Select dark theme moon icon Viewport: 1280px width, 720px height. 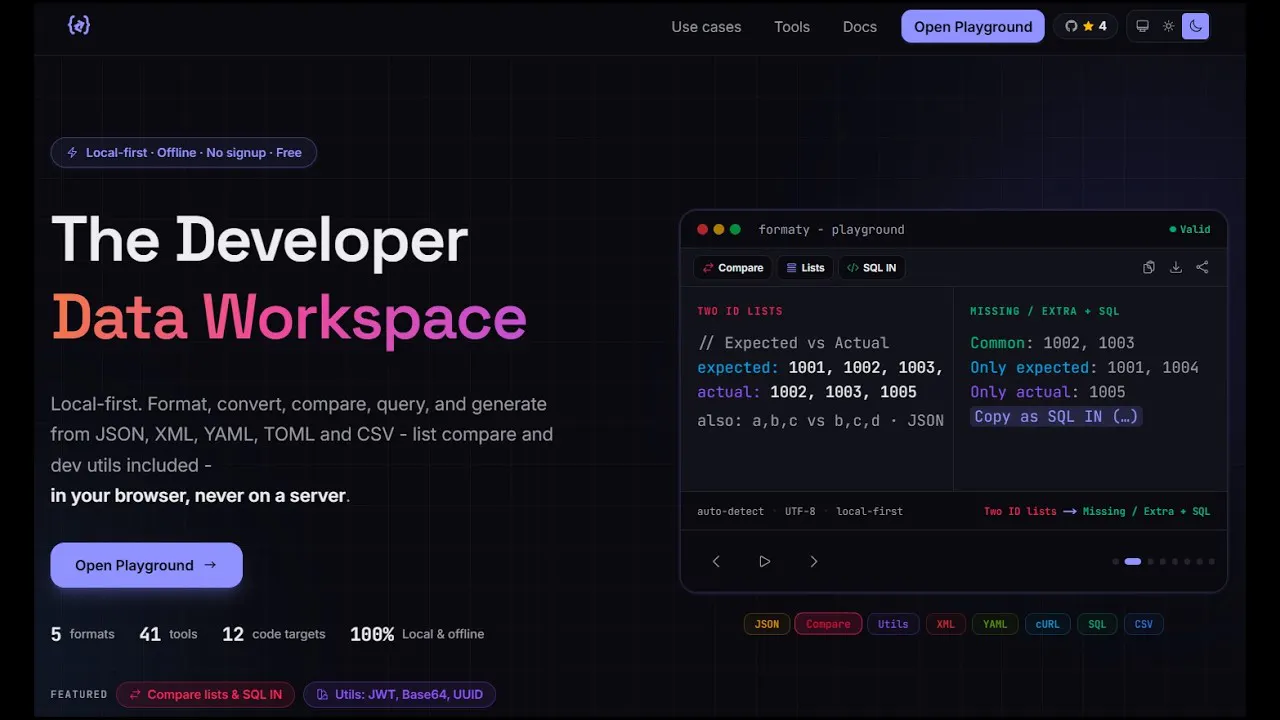(1195, 26)
